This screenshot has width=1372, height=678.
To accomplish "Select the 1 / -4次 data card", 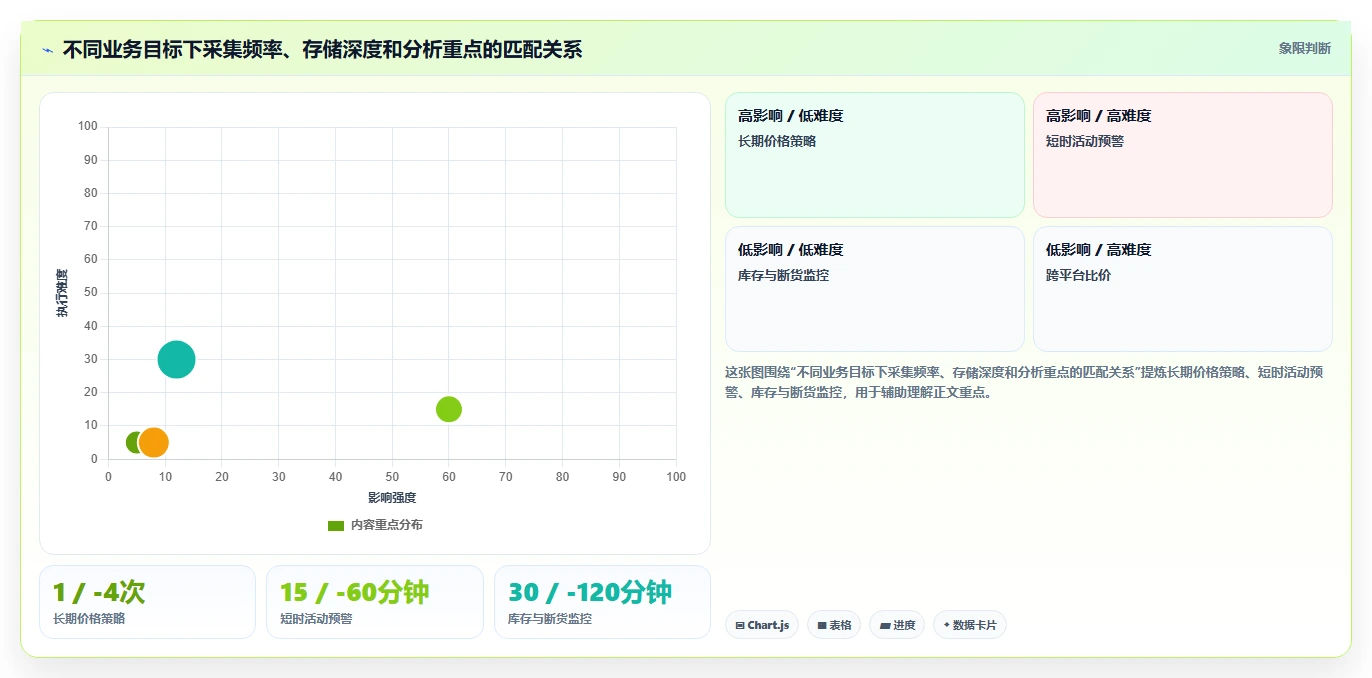I will click(148, 602).
